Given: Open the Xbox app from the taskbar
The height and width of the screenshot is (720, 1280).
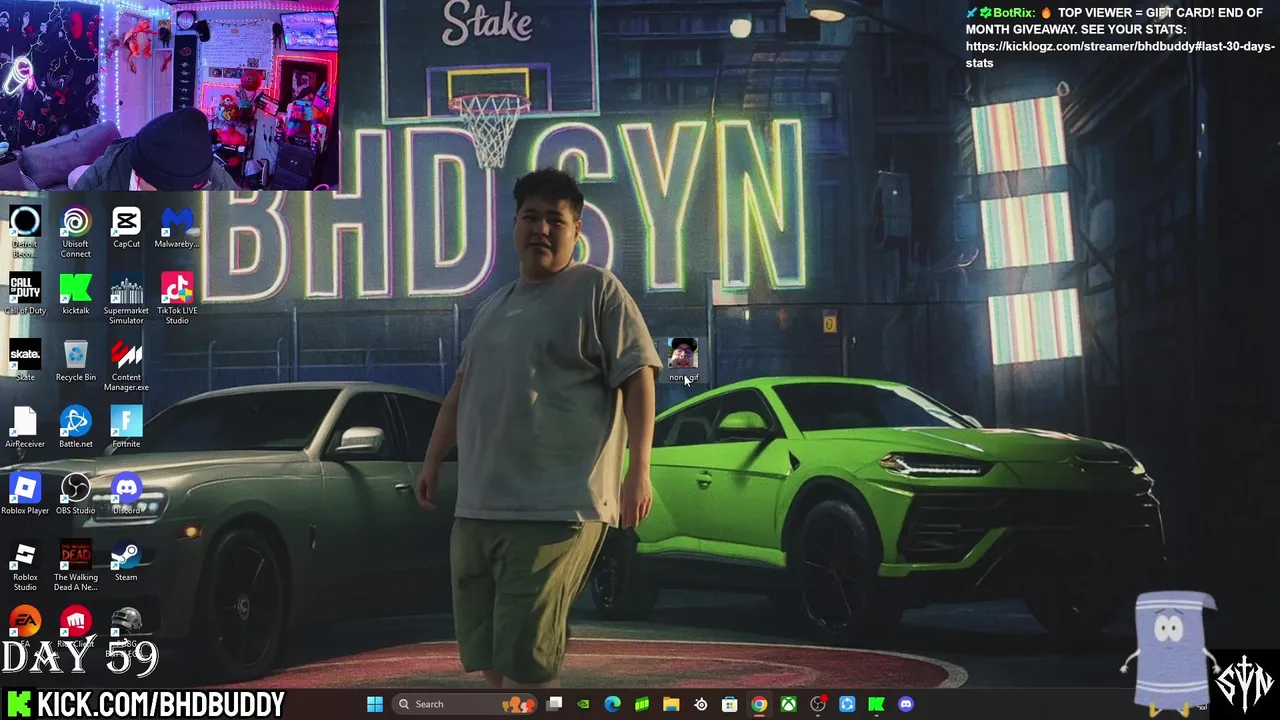Looking at the screenshot, I should pos(789,704).
